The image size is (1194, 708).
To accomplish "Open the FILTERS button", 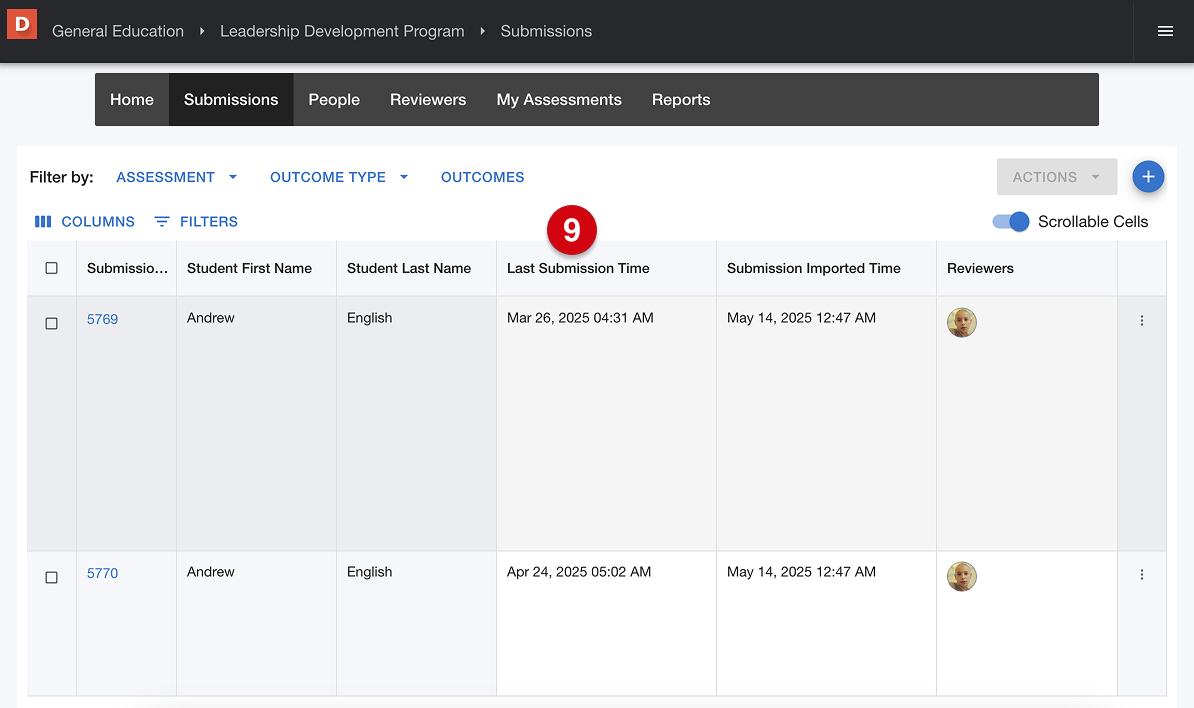I will coord(196,222).
